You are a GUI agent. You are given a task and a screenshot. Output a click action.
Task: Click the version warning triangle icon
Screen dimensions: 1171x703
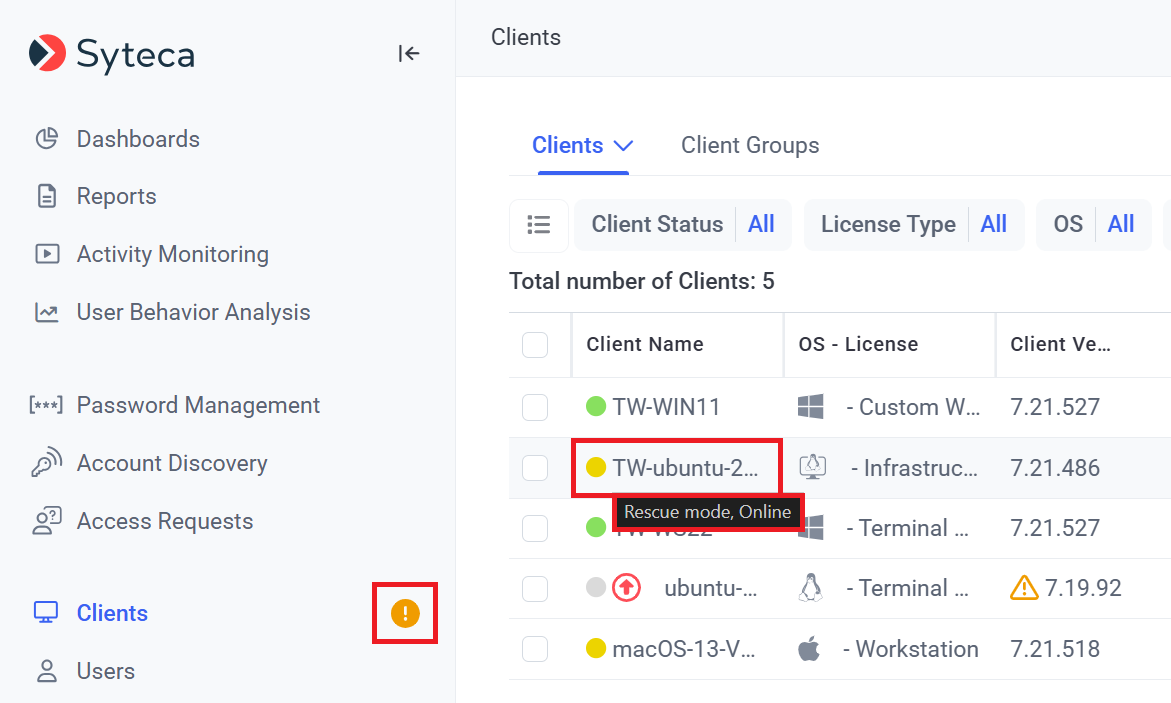[1024, 588]
